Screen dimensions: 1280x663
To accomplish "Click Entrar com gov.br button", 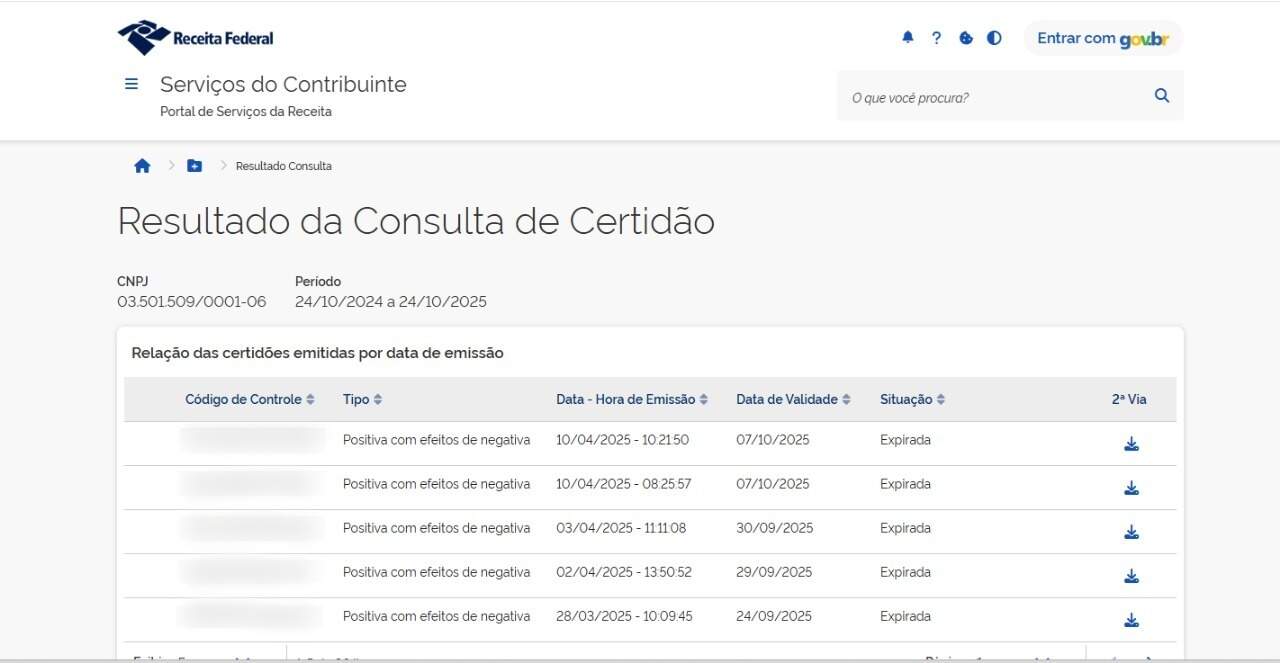I will tap(1103, 38).
